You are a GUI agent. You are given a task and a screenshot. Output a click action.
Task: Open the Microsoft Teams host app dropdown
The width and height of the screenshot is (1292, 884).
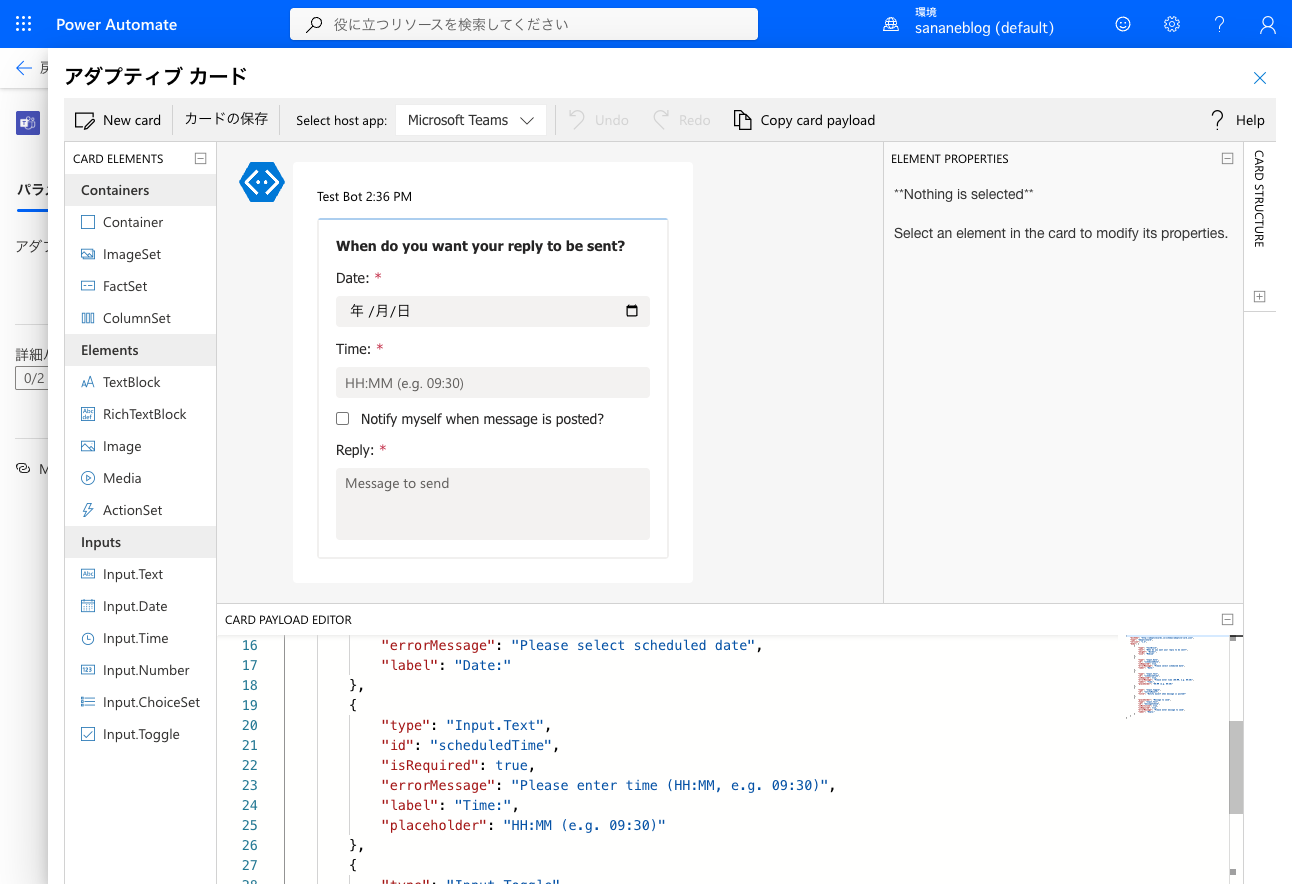471,120
